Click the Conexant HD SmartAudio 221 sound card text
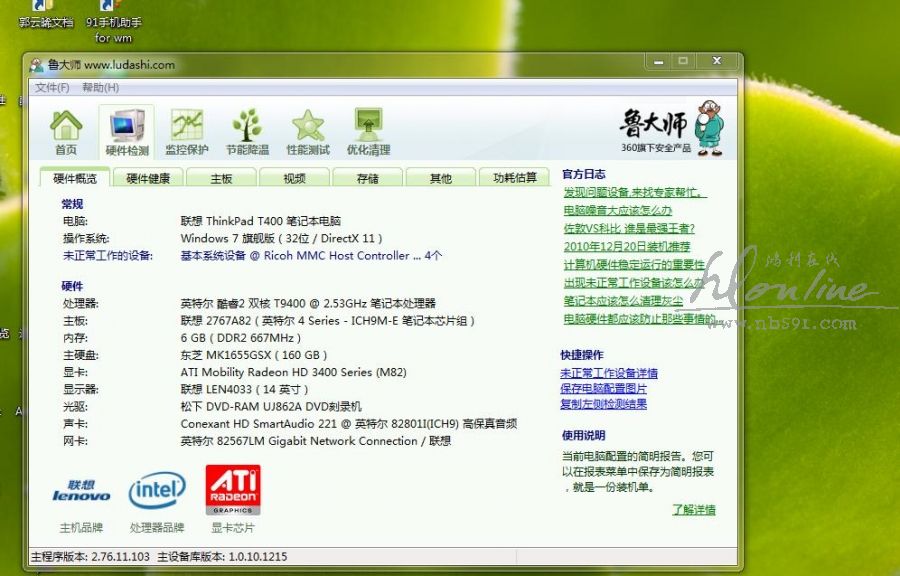Viewport: 900px width, 576px height. pos(348,424)
